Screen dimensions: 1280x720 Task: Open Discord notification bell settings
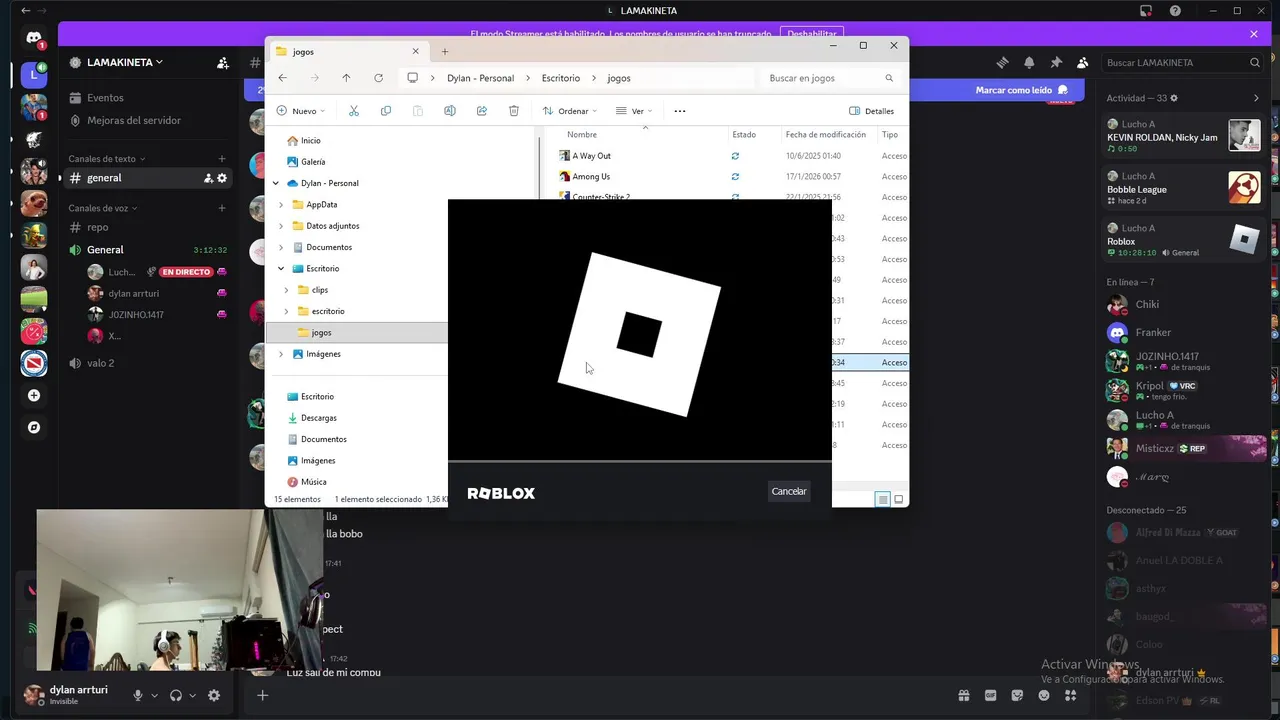1029,62
